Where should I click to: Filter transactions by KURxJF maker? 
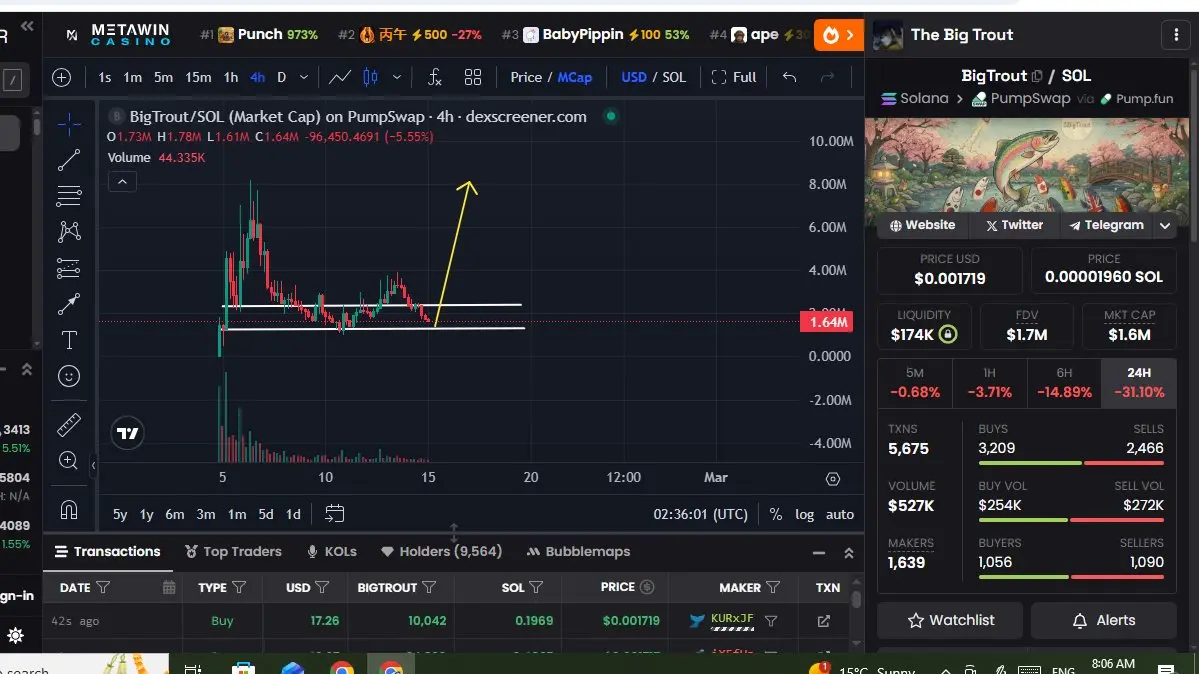[x=771, y=621]
